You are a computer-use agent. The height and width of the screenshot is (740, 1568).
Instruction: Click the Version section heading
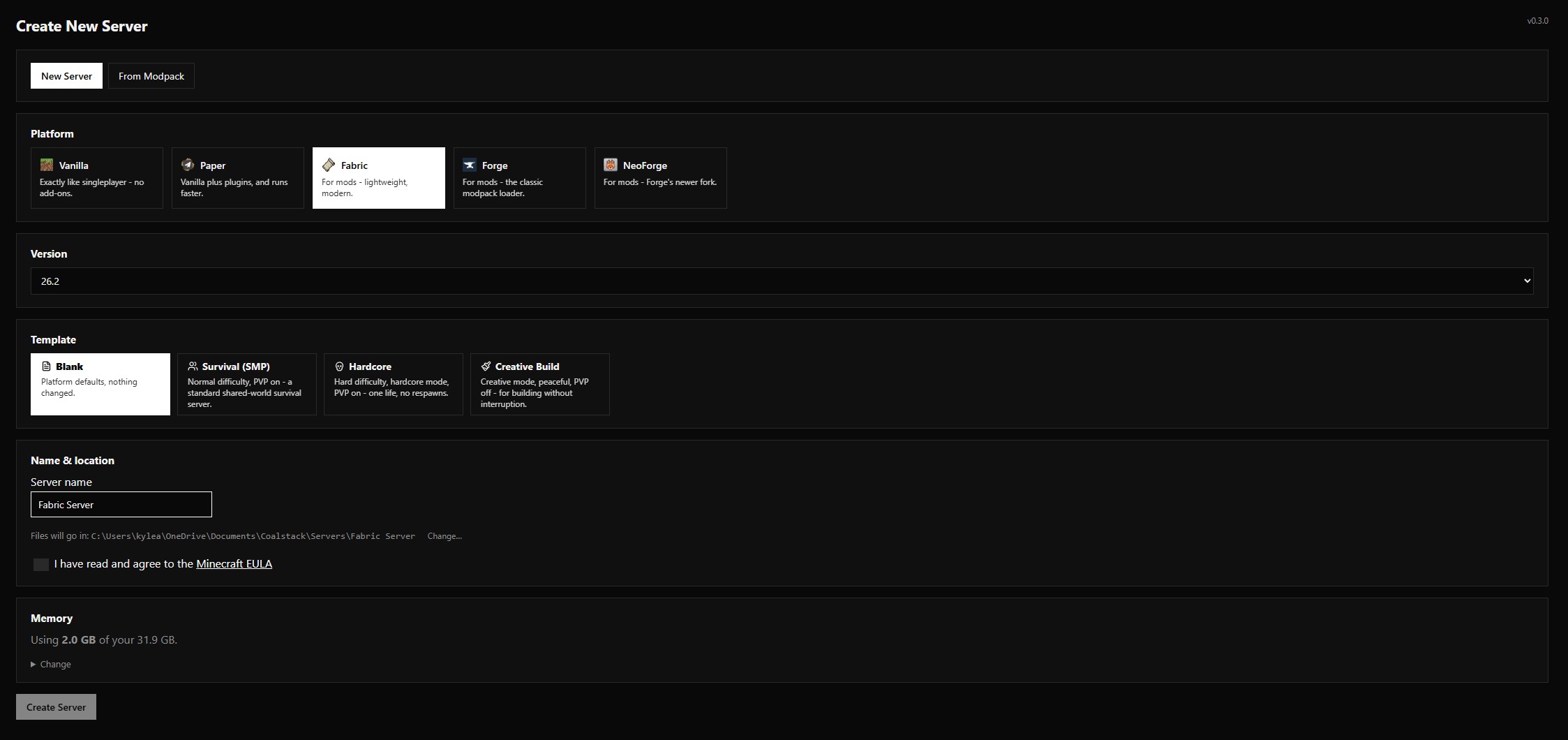coord(49,253)
